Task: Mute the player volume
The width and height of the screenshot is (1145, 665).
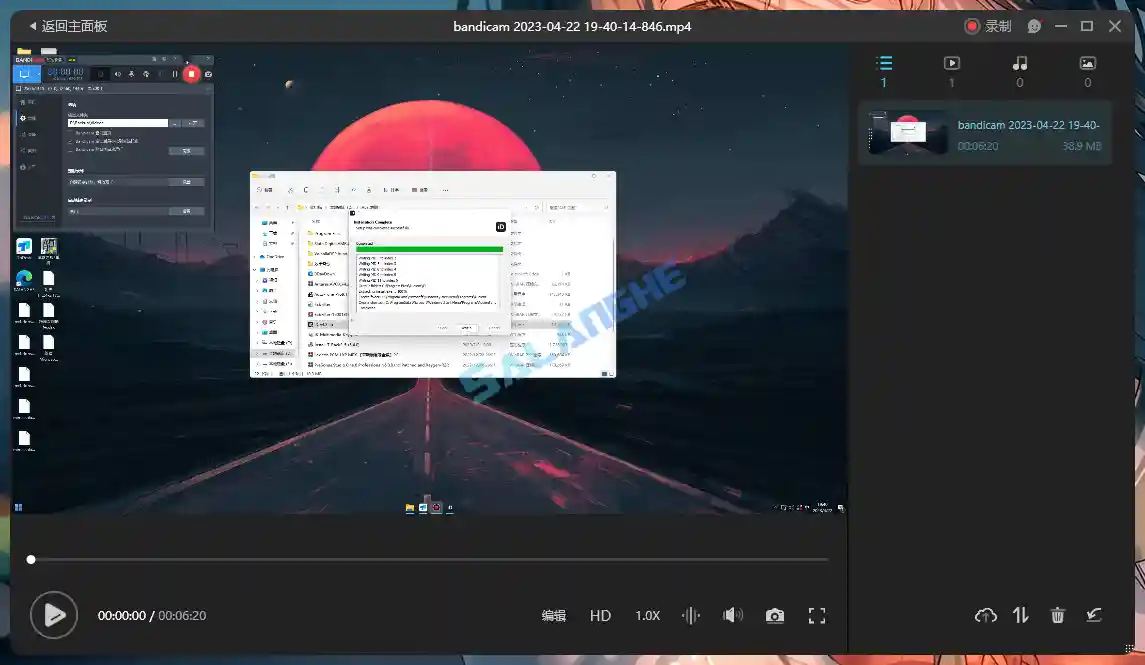Action: tap(732, 615)
